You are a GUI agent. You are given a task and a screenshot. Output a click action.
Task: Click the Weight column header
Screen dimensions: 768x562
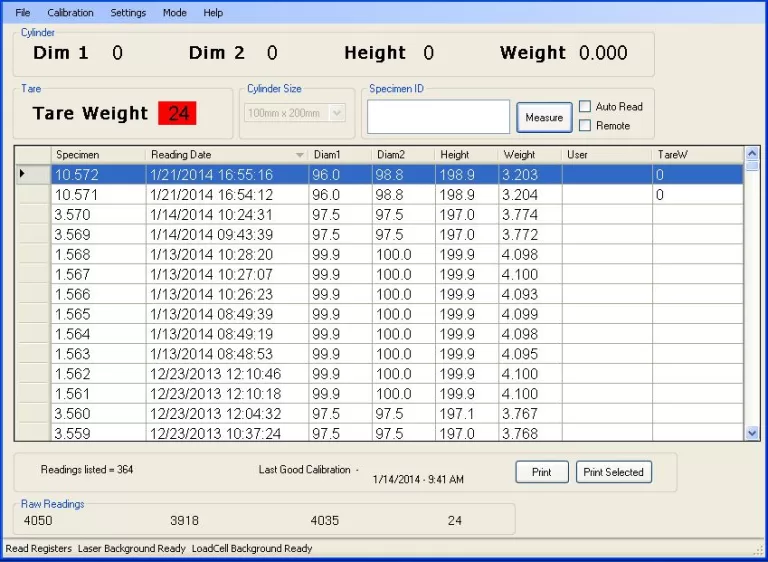point(528,155)
